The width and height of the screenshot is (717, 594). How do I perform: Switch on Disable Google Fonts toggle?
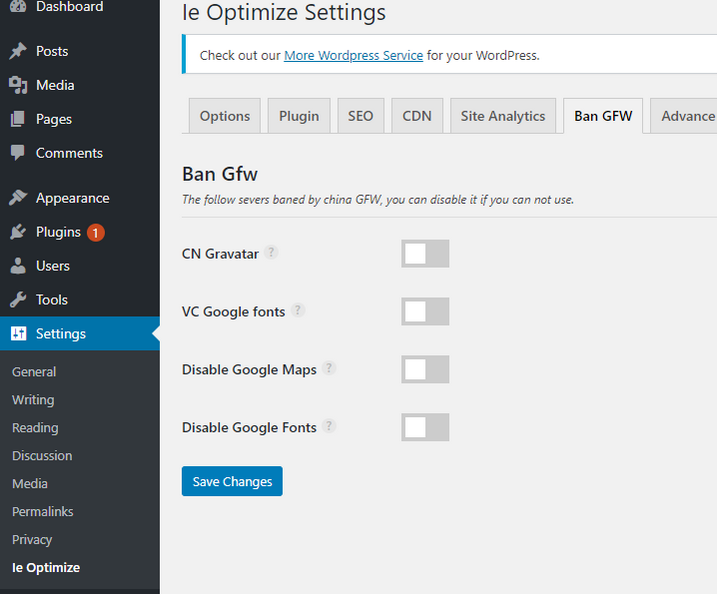(425, 428)
